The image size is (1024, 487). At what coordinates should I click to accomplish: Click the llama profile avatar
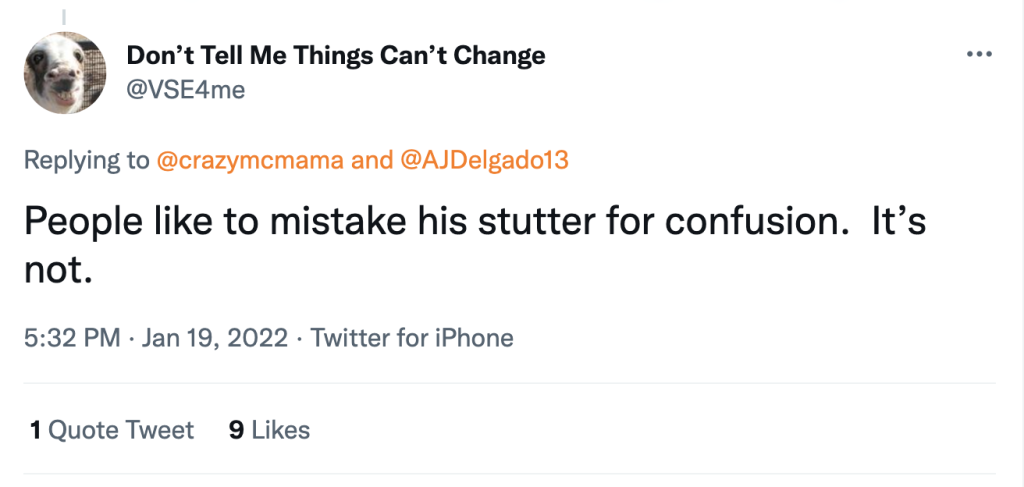click(x=64, y=72)
